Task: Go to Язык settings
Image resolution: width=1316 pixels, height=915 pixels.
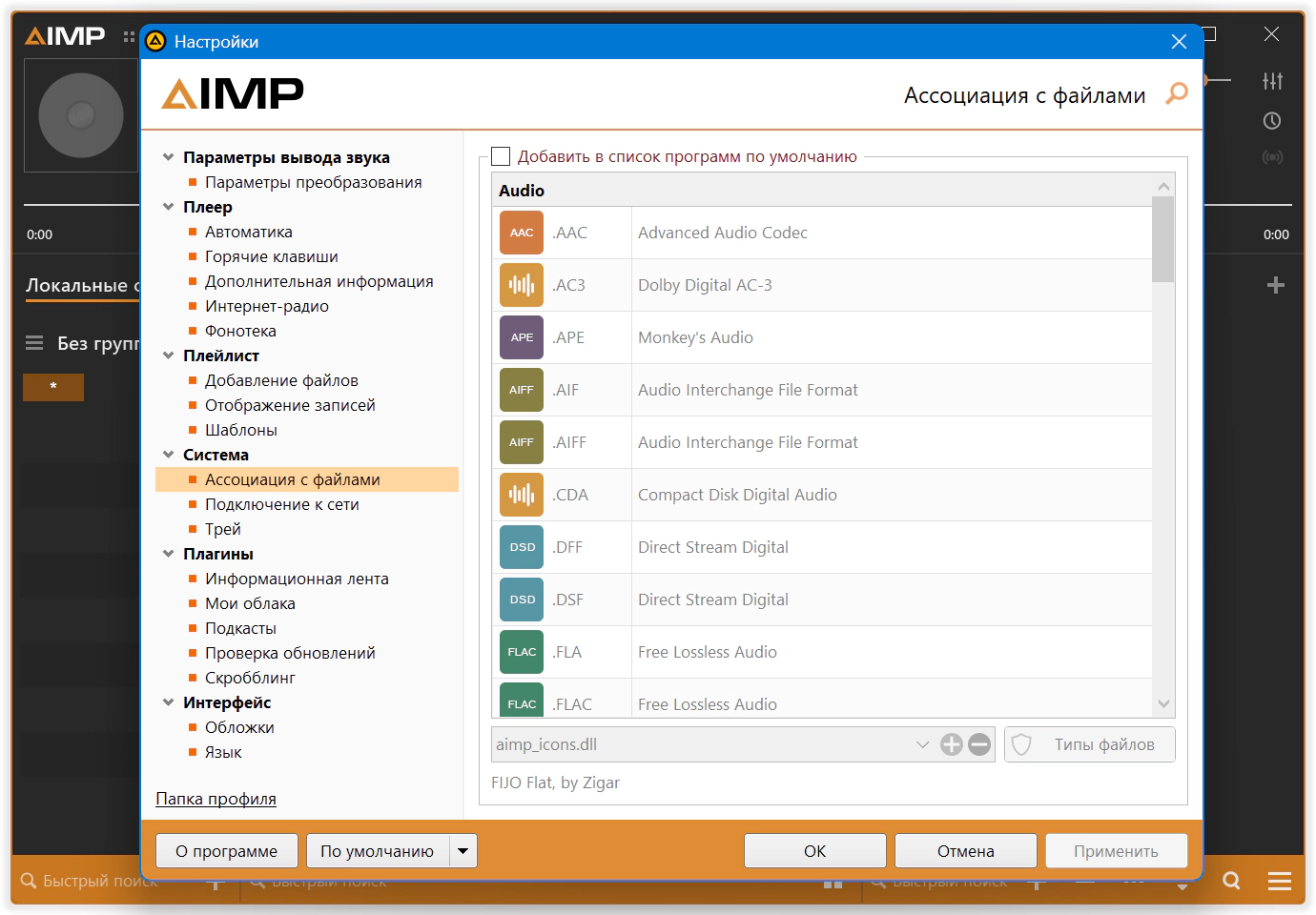Action: pos(223,752)
